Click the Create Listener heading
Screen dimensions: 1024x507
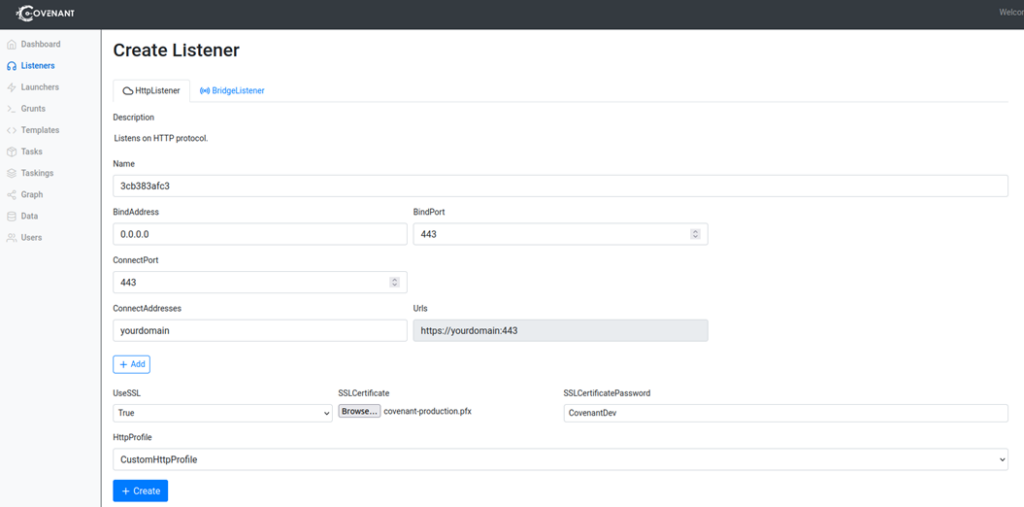pos(176,50)
